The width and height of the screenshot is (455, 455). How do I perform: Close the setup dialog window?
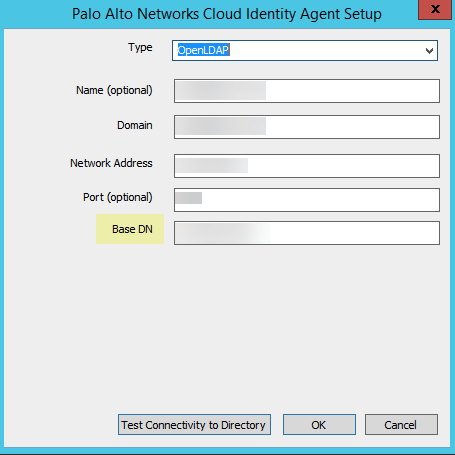pos(435,9)
